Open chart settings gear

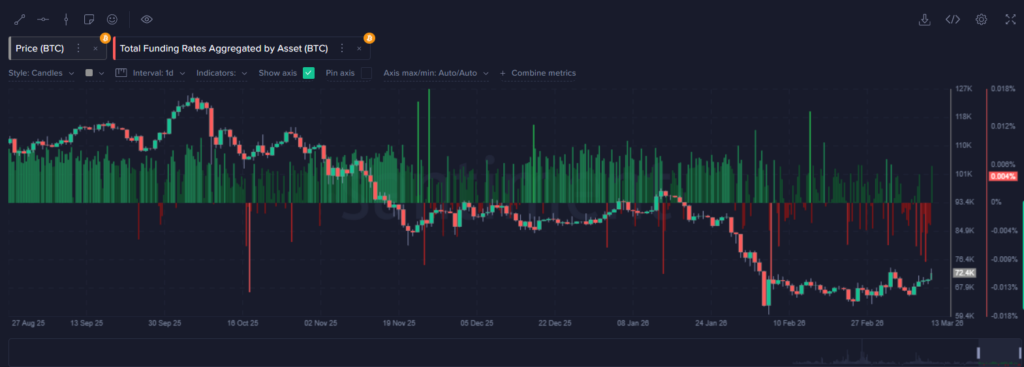(x=981, y=20)
